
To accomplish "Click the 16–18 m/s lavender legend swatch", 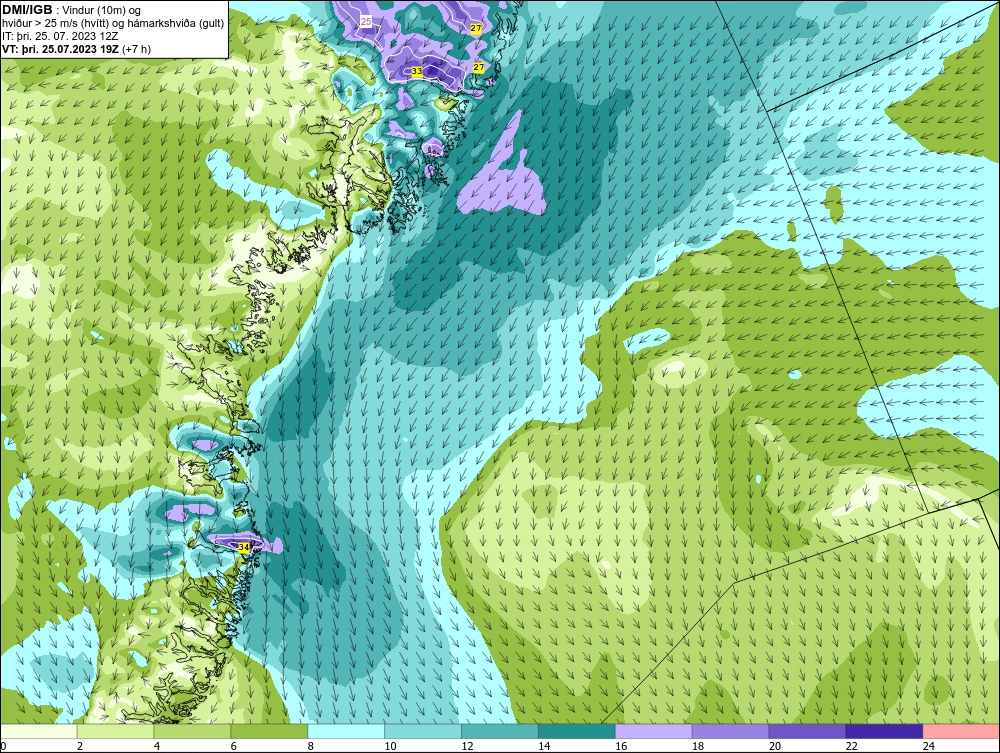I will [x=654, y=731].
